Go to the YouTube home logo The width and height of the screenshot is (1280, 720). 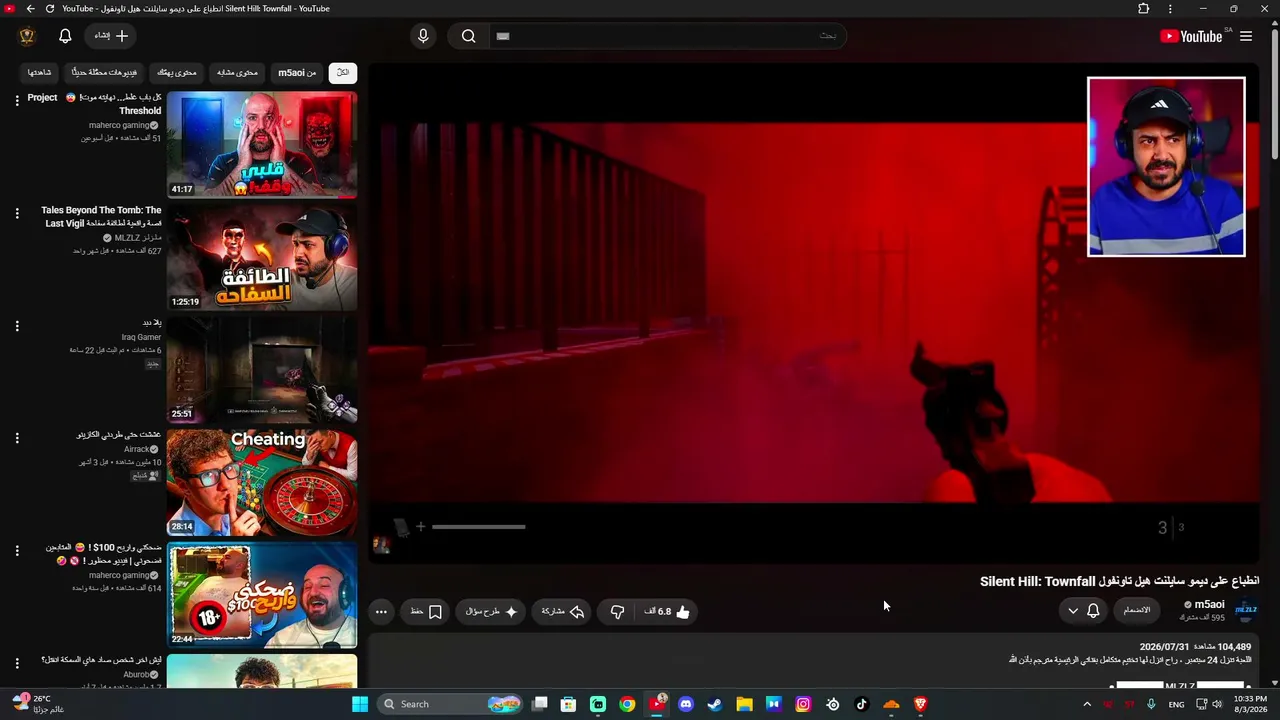tap(1191, 36)
